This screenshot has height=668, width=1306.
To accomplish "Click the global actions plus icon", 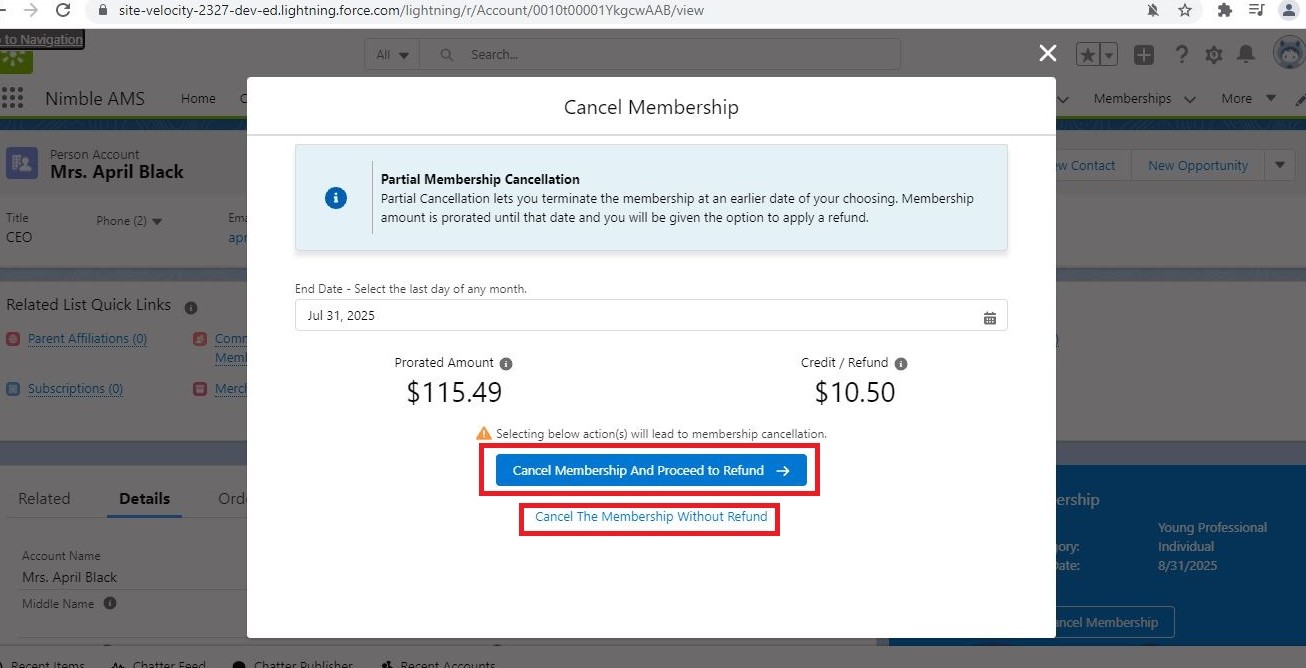I will coord(1144,55).
